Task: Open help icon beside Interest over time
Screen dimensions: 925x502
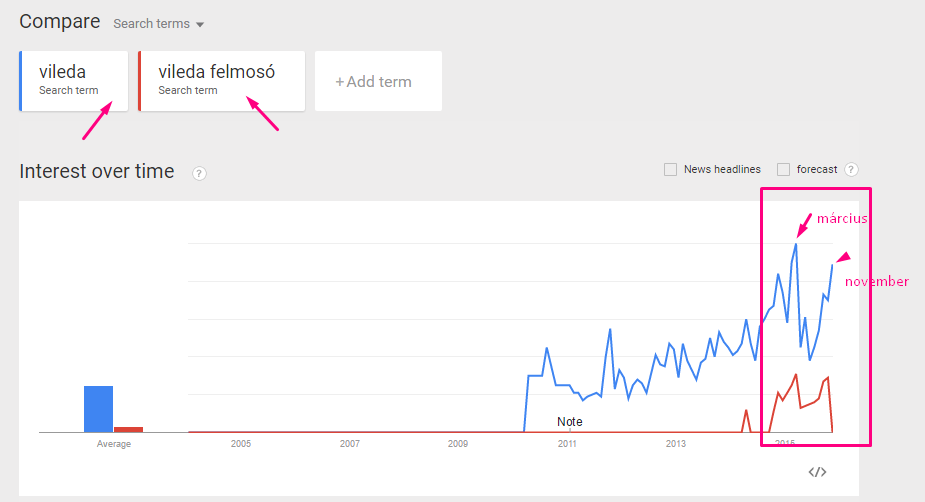Action: click(x=199, y=173)
